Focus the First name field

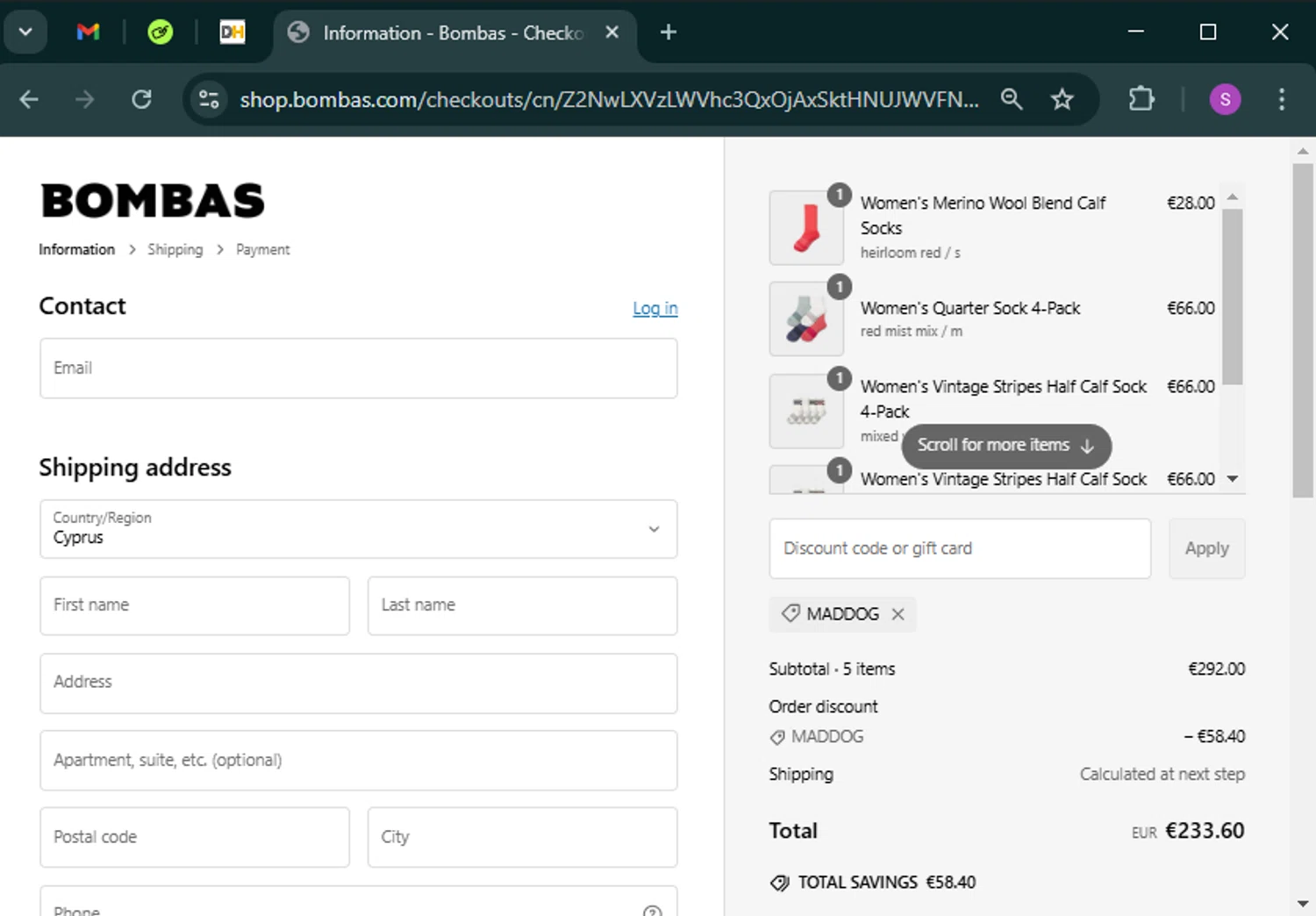[195, 605]
